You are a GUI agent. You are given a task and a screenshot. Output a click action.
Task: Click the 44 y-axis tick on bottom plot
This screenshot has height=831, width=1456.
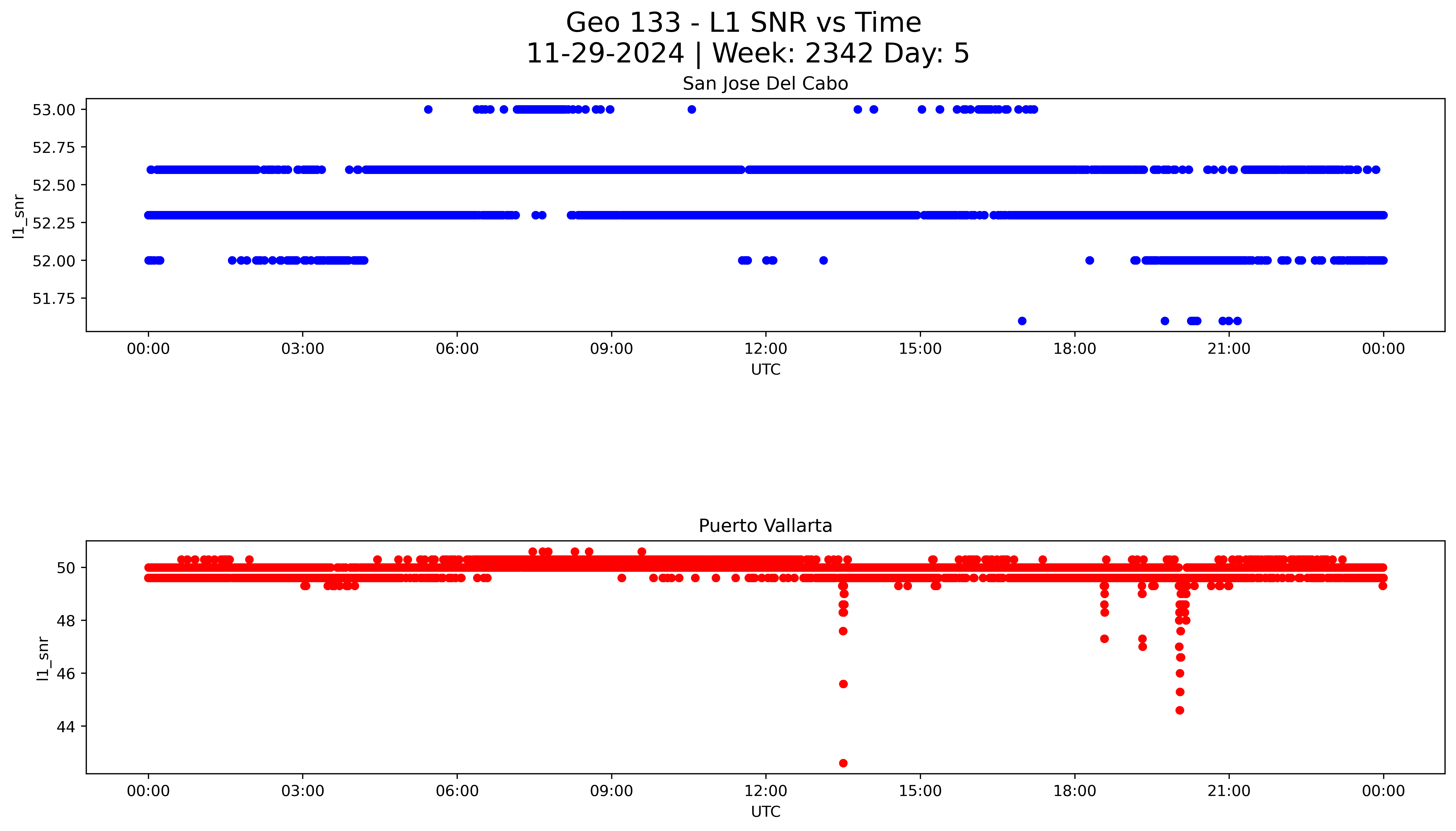coord(67,727)
